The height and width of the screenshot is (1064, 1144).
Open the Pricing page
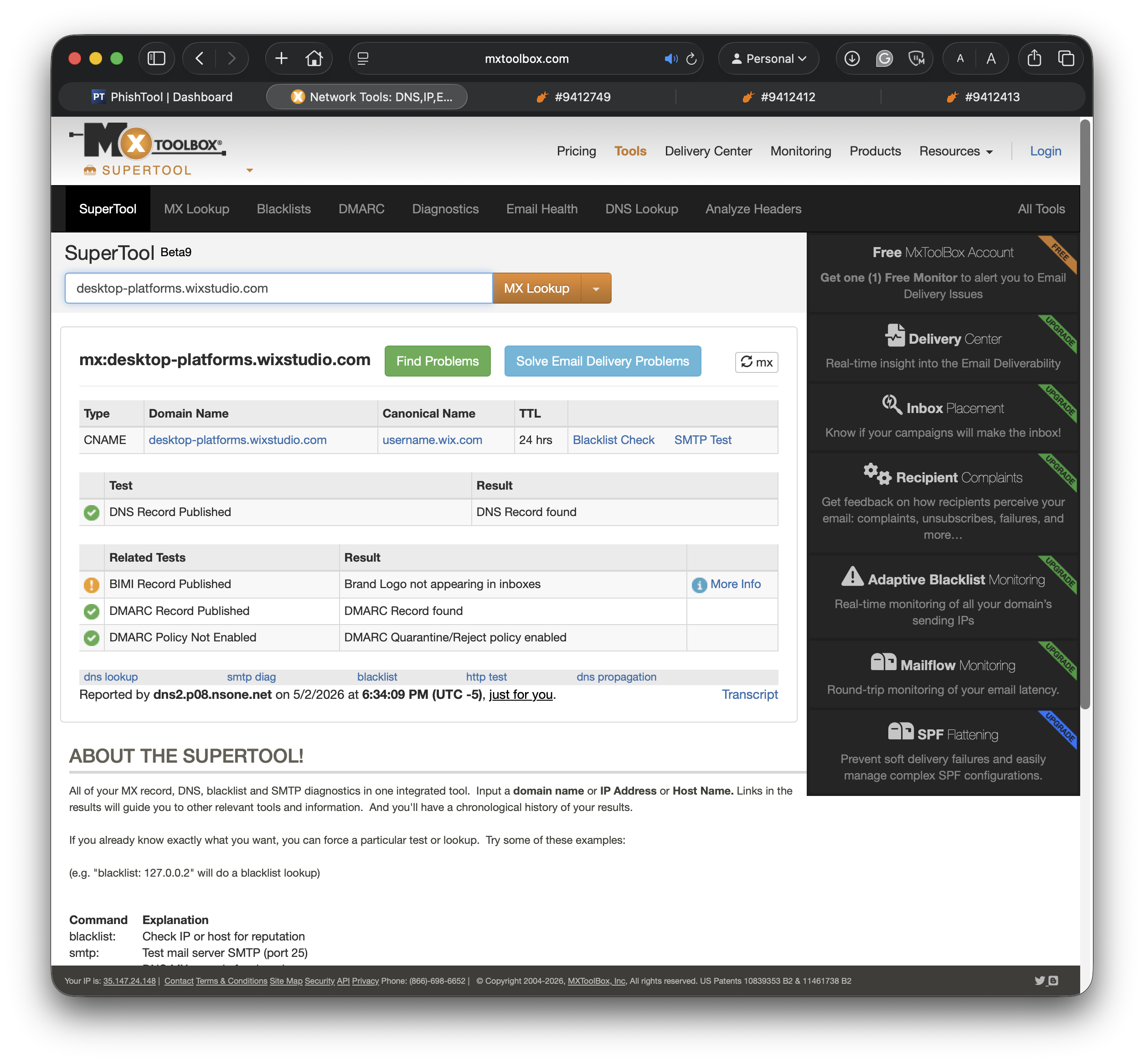(x=576, y=151)
